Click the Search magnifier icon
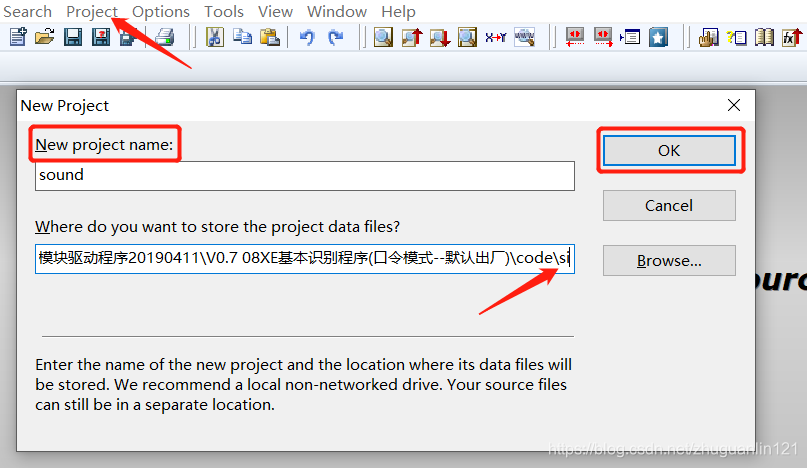The image size is (807, 468). 383,37
